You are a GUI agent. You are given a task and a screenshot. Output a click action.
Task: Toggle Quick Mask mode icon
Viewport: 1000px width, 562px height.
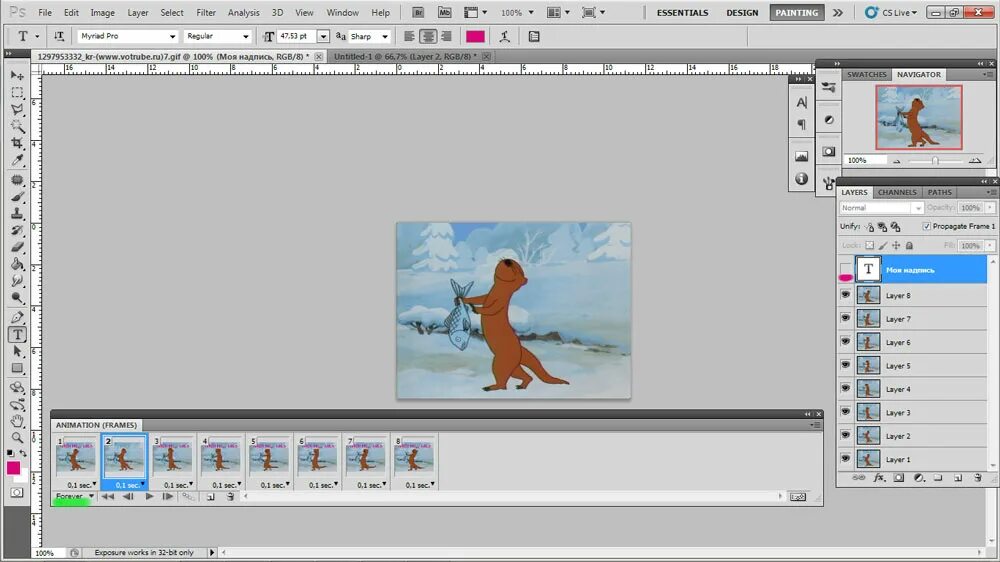click(17, 492)
